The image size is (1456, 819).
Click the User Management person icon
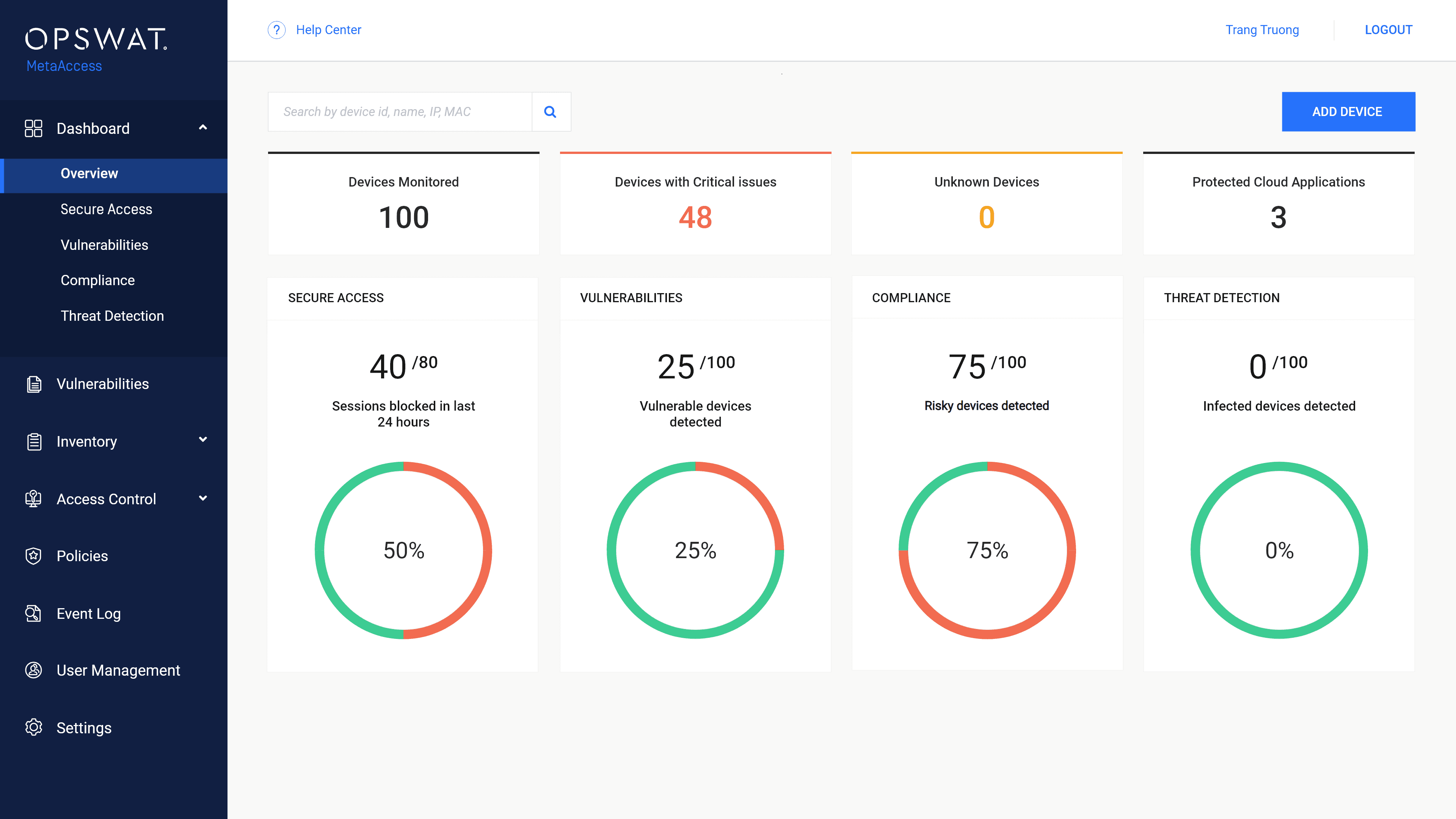point(33,670)
